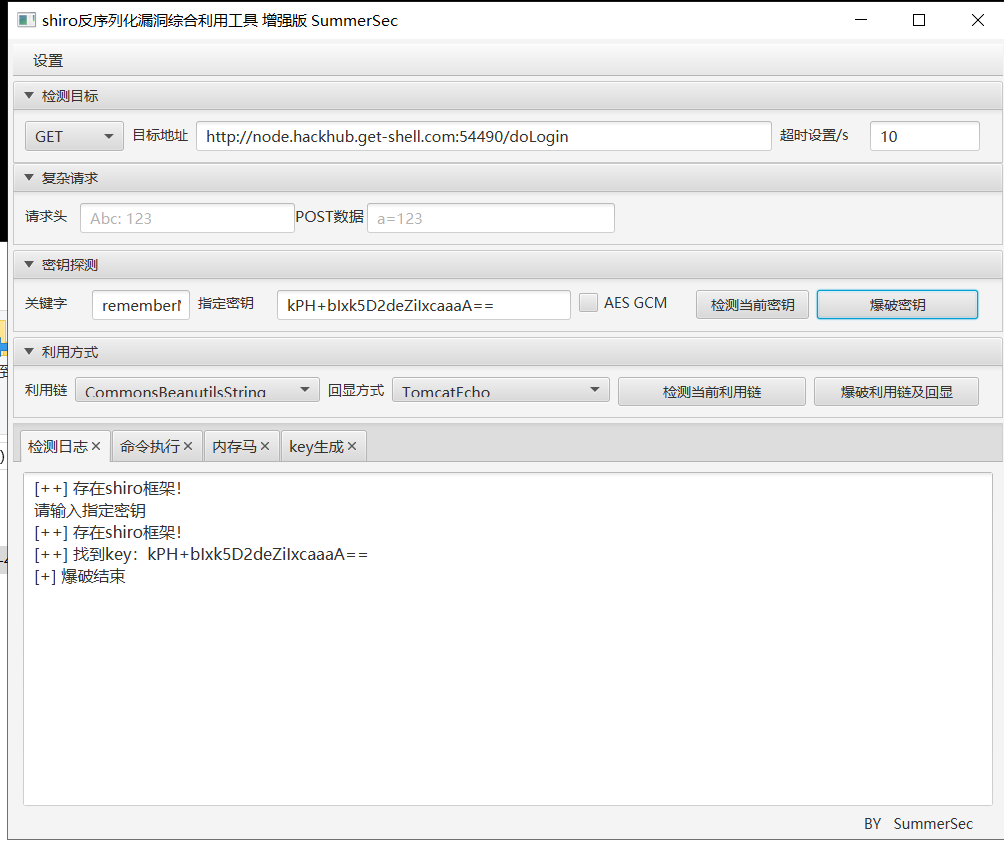This screenshot has width=1004, height=844.
Task: Open the 回显方式 dropdown TomcatEcho
Action: pyautogui.click(x=500, y=391)
